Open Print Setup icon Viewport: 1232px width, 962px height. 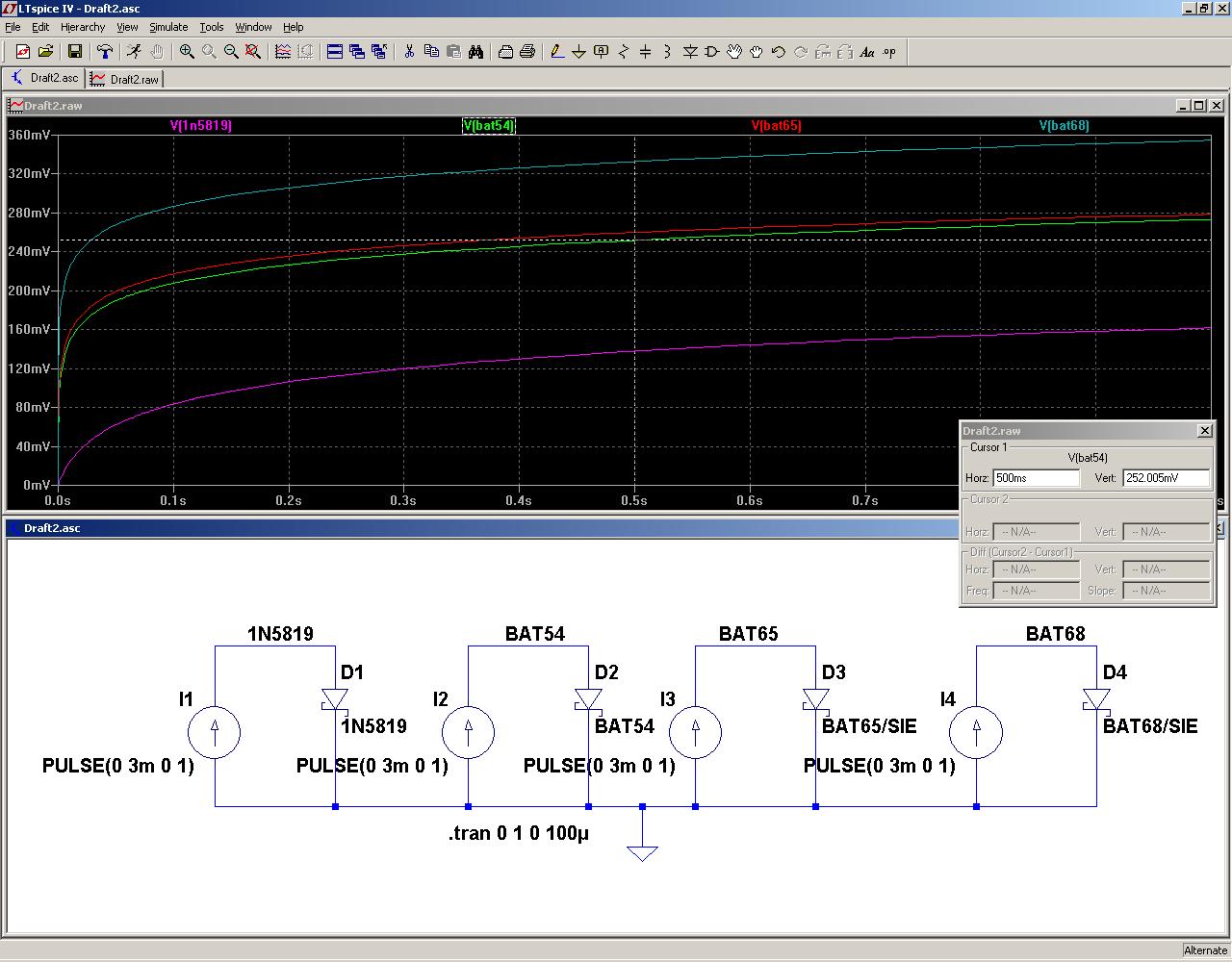(505, 52)
